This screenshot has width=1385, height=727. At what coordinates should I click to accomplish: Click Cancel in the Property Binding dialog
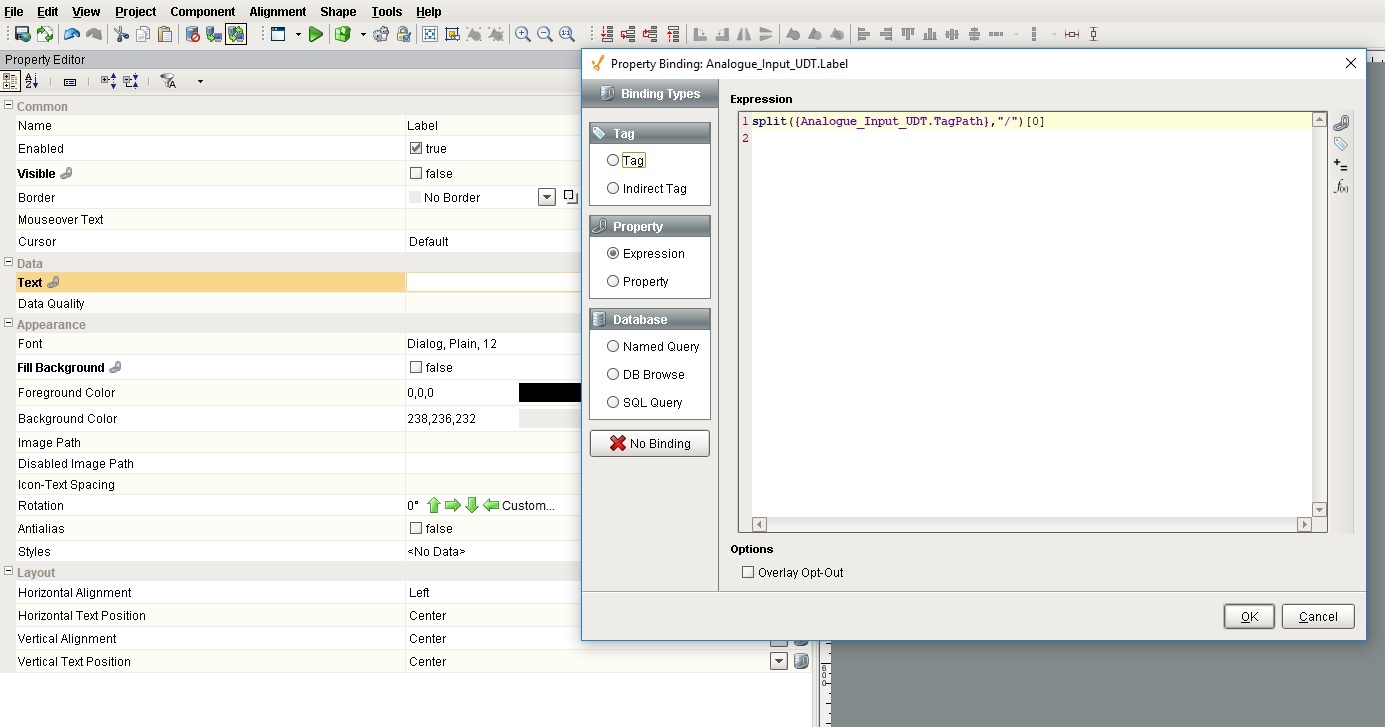(x=1318, y=616)
